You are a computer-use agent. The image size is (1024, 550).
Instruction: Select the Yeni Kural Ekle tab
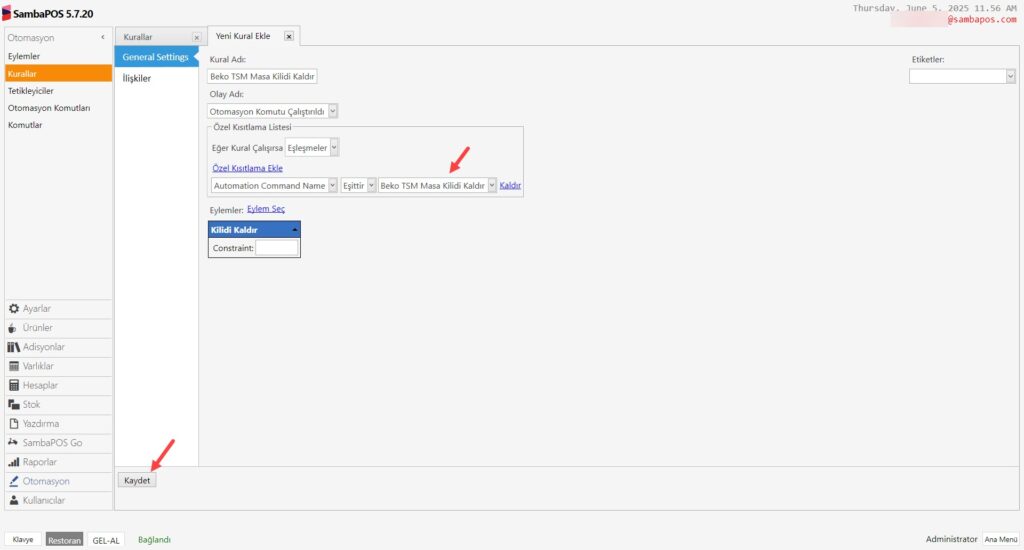[243, 36]
